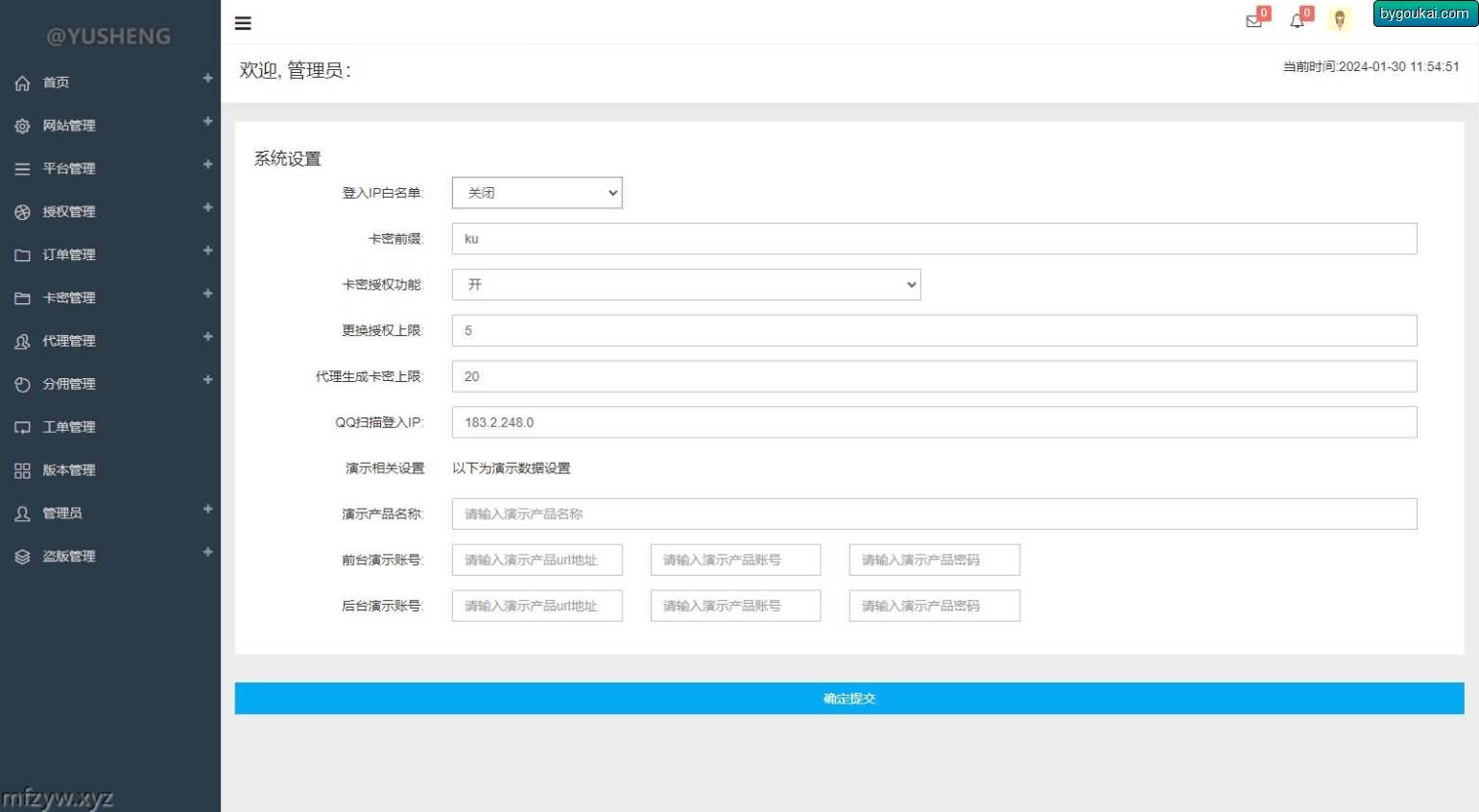Click the home icon beside 首页
The height and width of the screenshot is (812, 1479).
point(22,84)
